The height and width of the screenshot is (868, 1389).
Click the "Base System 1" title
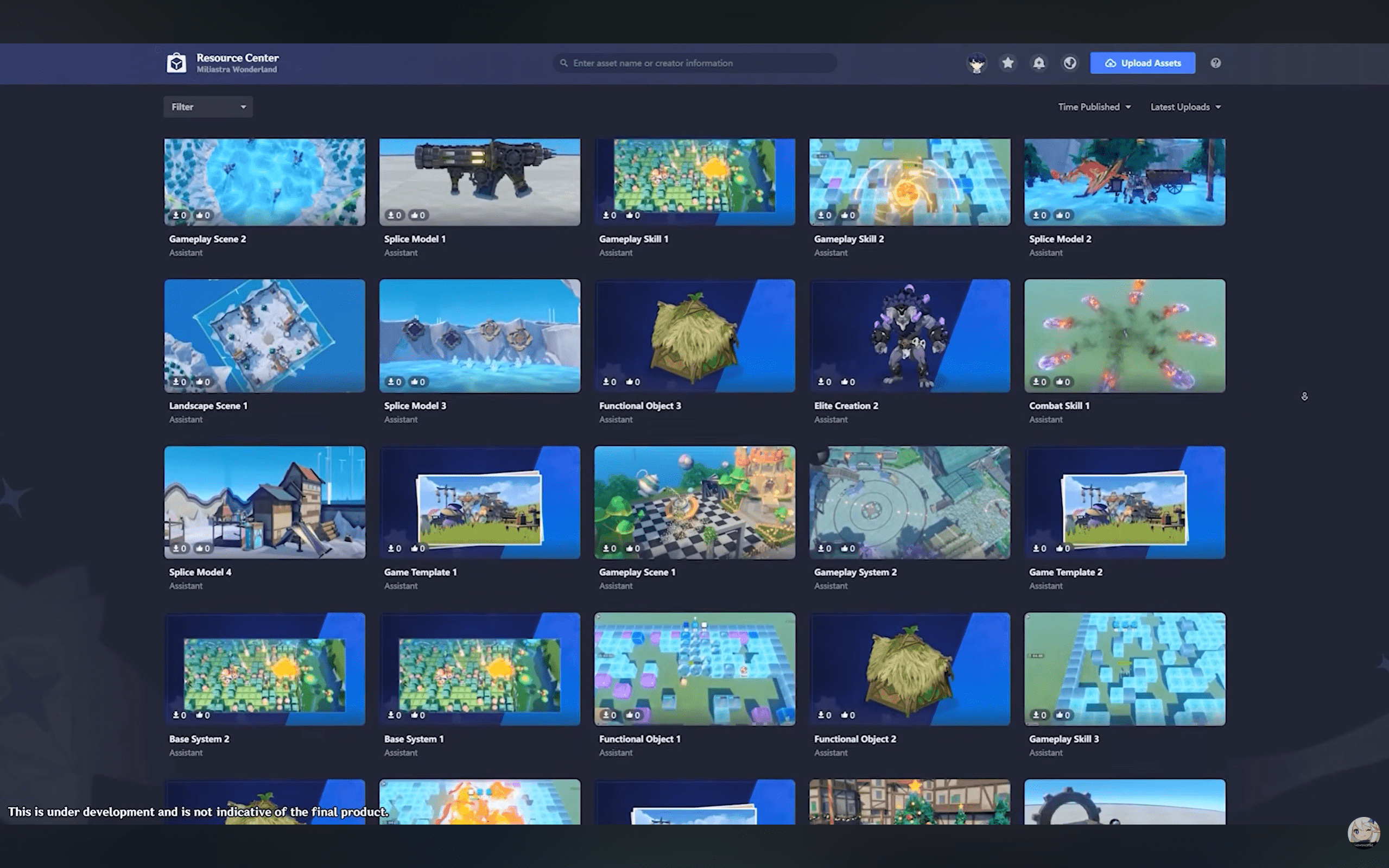tap(414, 739)
